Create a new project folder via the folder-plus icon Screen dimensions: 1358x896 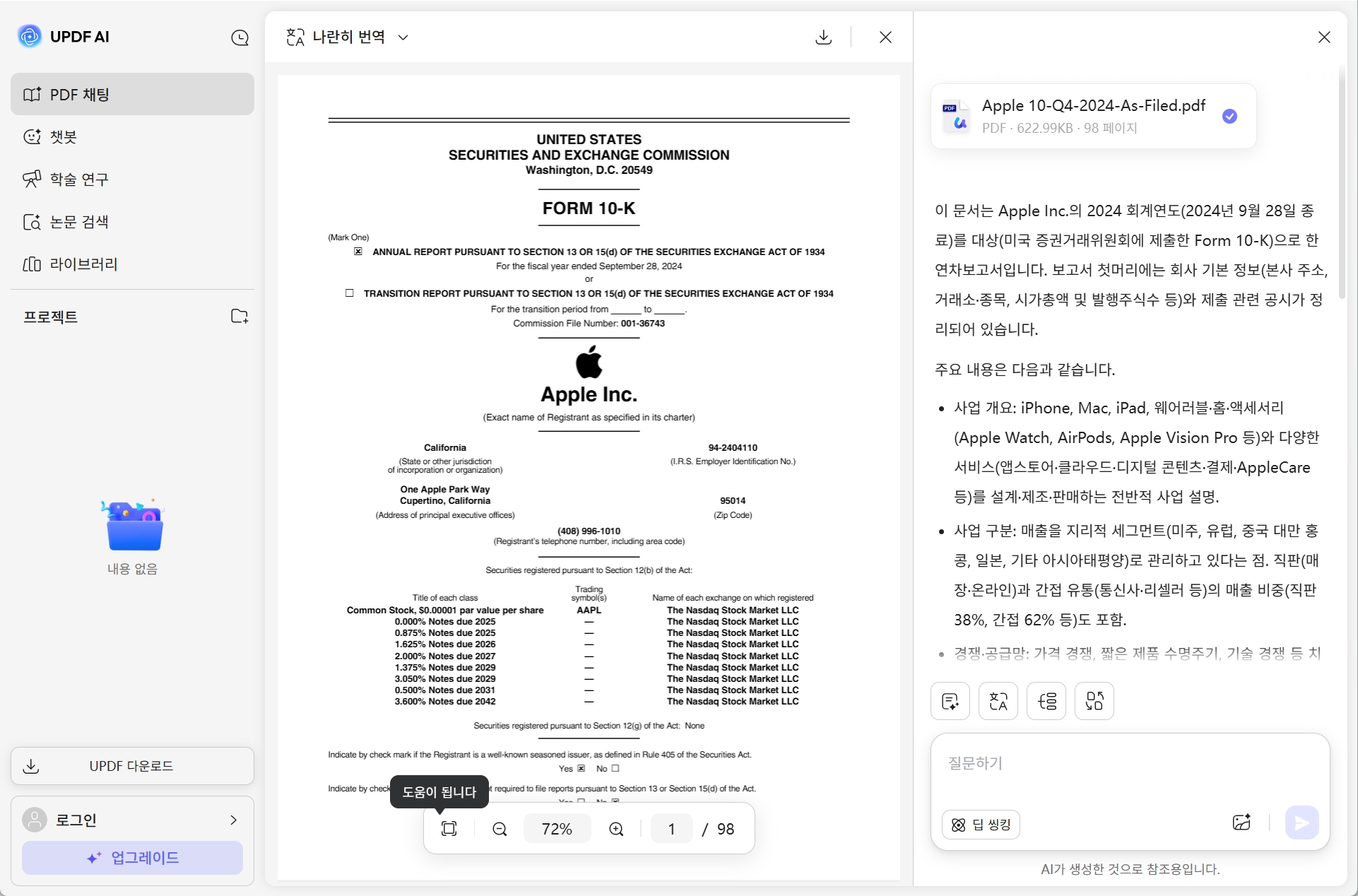(x=240, y=316)
